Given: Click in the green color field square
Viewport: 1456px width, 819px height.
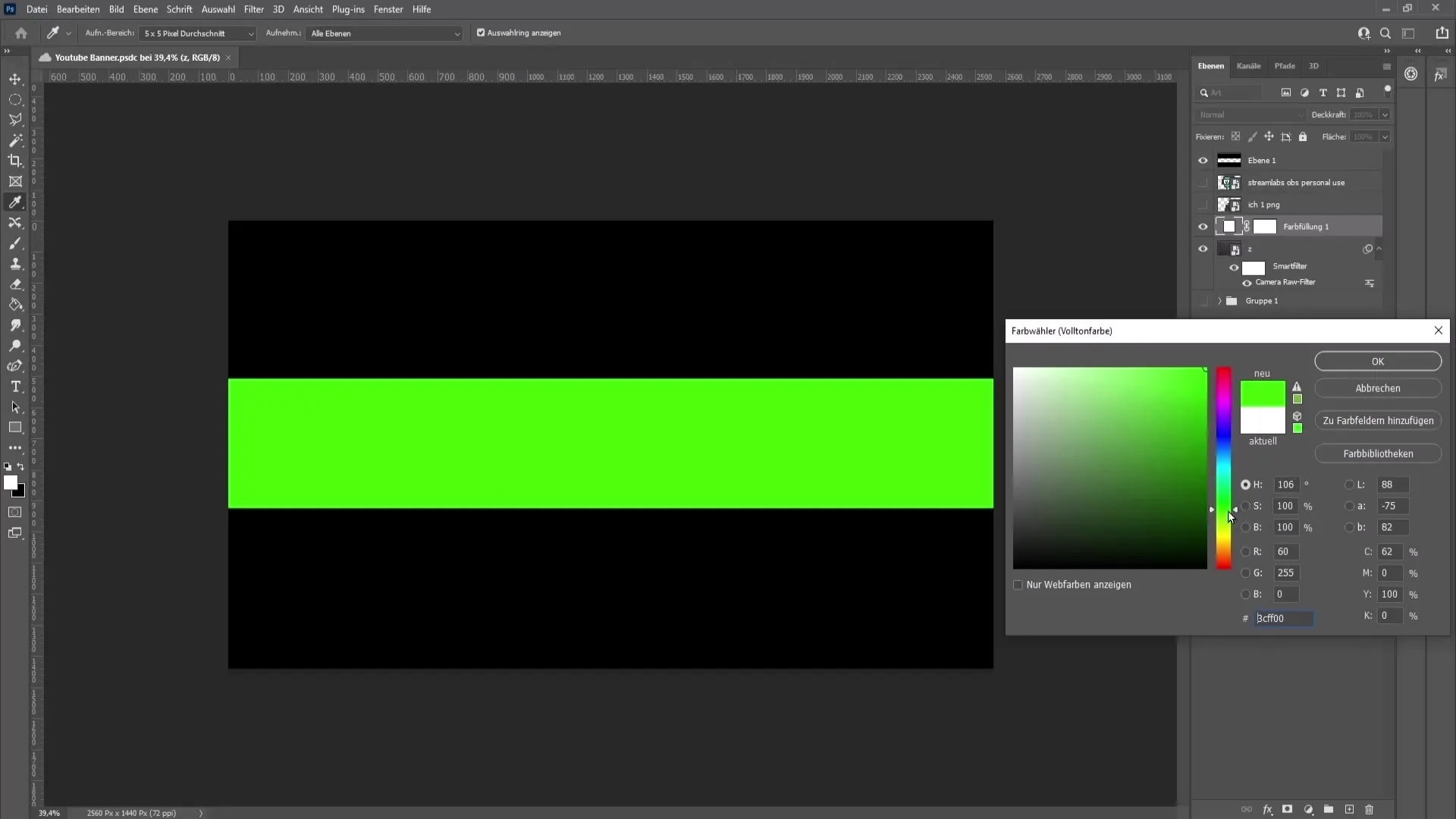Looking at the screenshot, I should click(1109, 468).
